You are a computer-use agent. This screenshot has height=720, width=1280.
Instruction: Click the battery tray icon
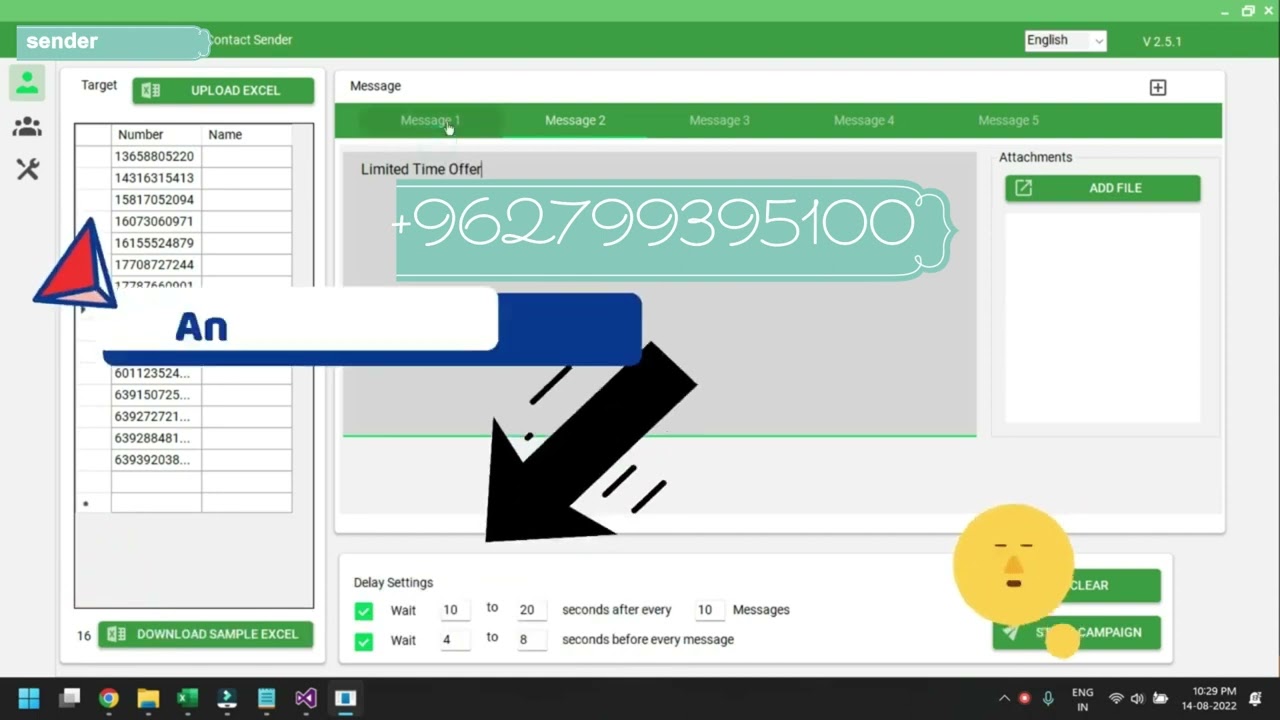(x=1160, y=699)
